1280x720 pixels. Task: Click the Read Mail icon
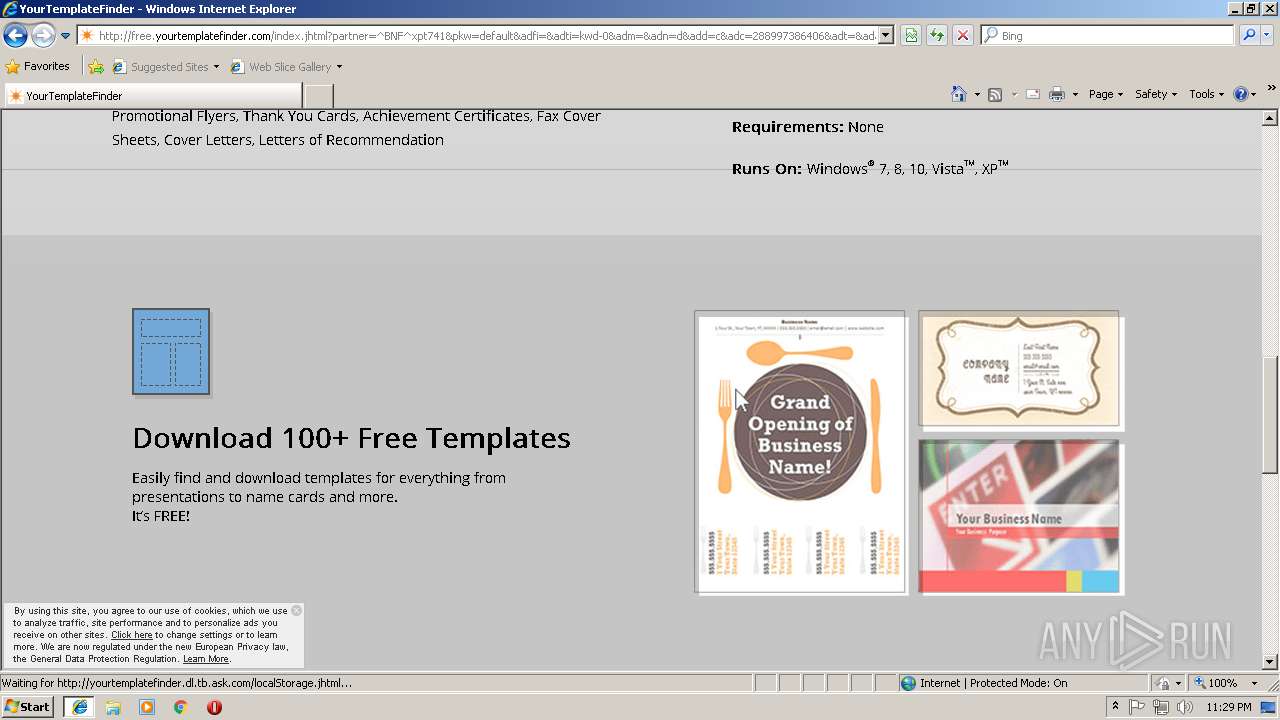pyautogui.click(x=1033, y=94)
